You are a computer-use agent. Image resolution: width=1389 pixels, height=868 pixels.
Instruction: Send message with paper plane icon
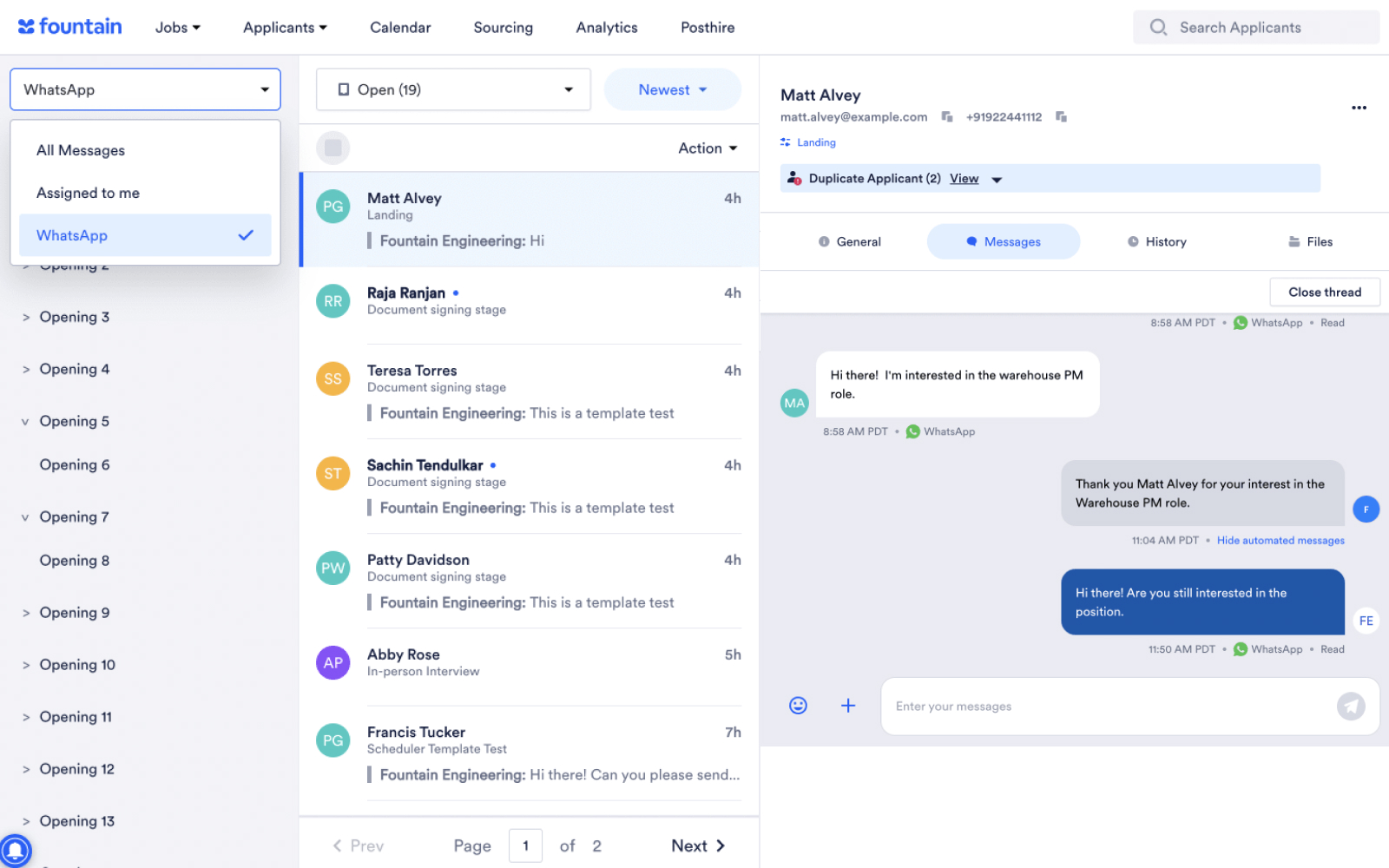(1351, 707)
